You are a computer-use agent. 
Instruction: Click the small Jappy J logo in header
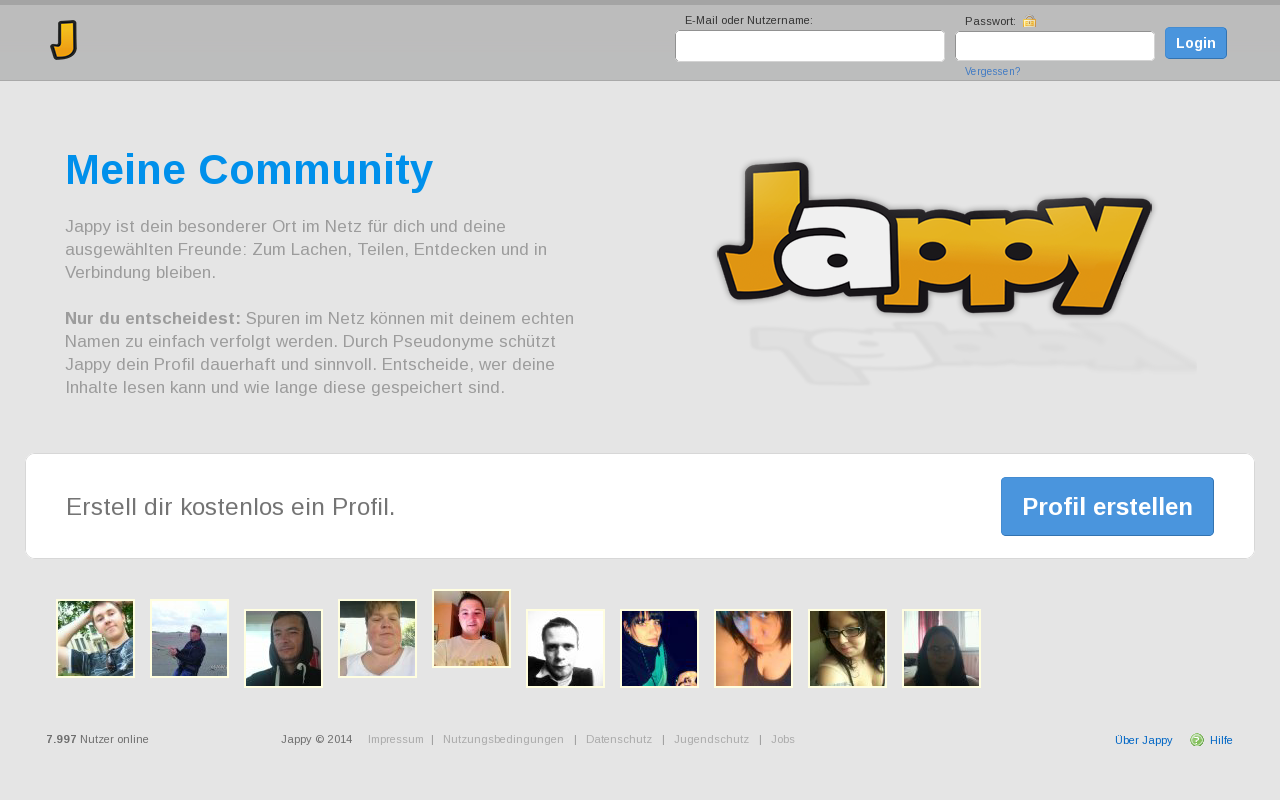coord(64,40)
